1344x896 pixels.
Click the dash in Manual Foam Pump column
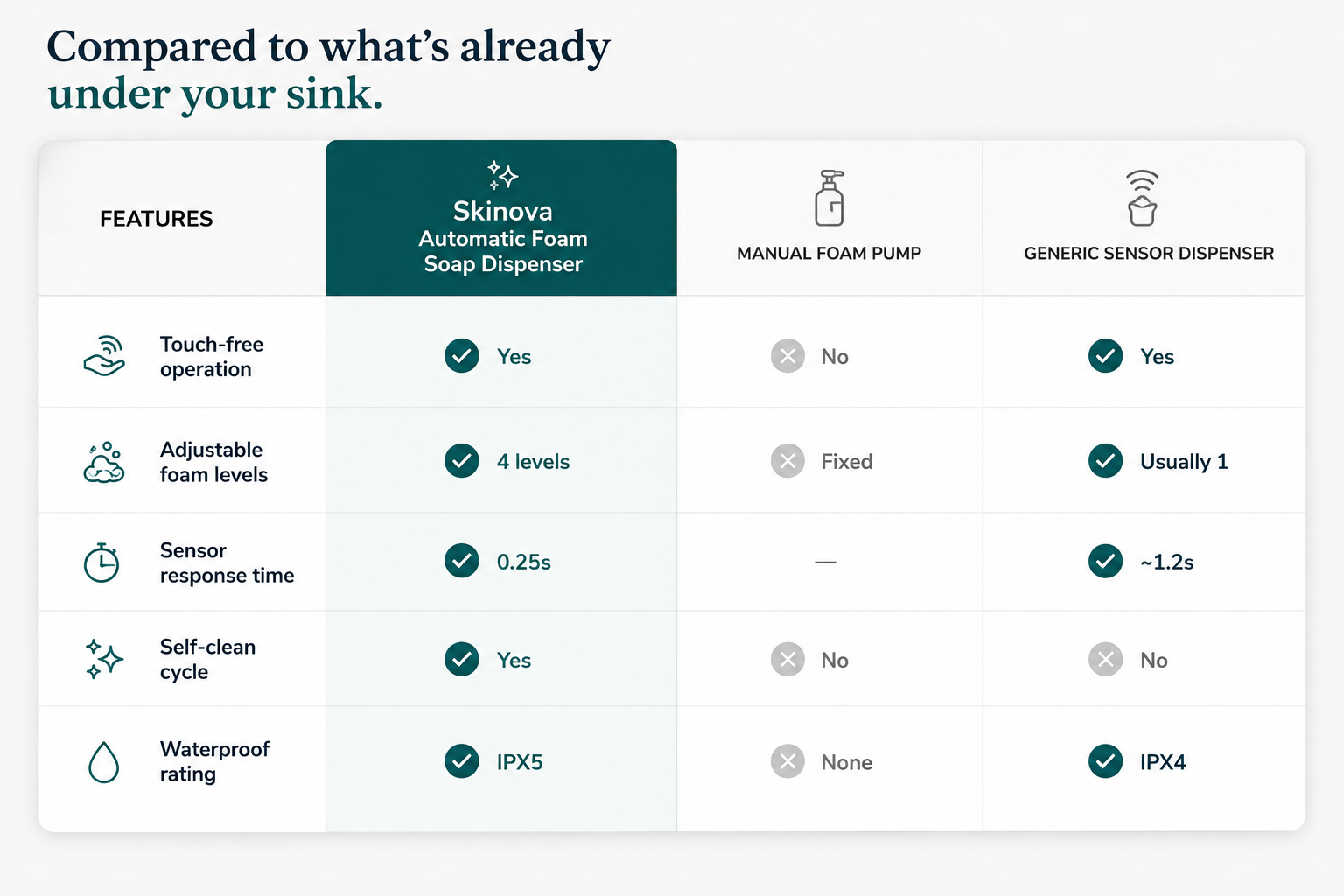pyautogui.click(x=825, y=562)
